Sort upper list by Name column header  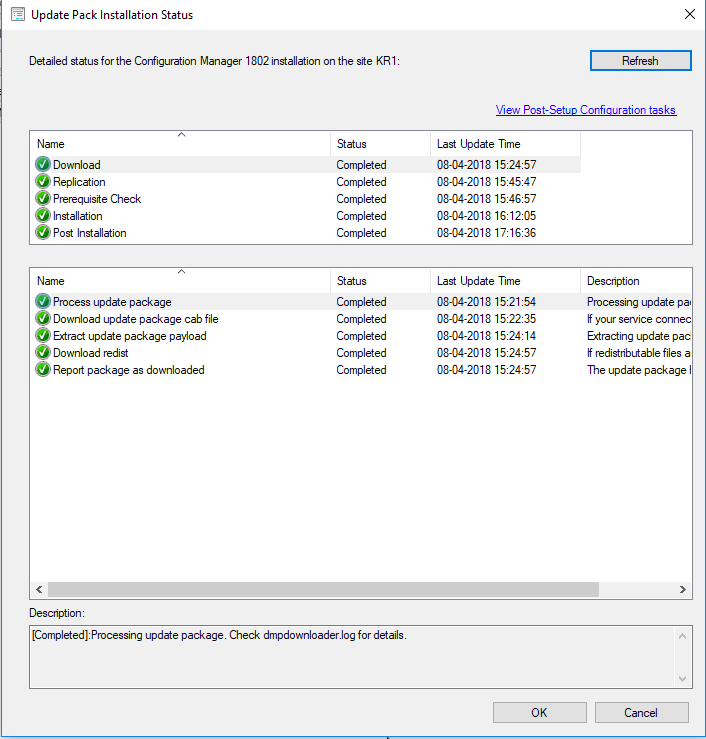(181, 144)
